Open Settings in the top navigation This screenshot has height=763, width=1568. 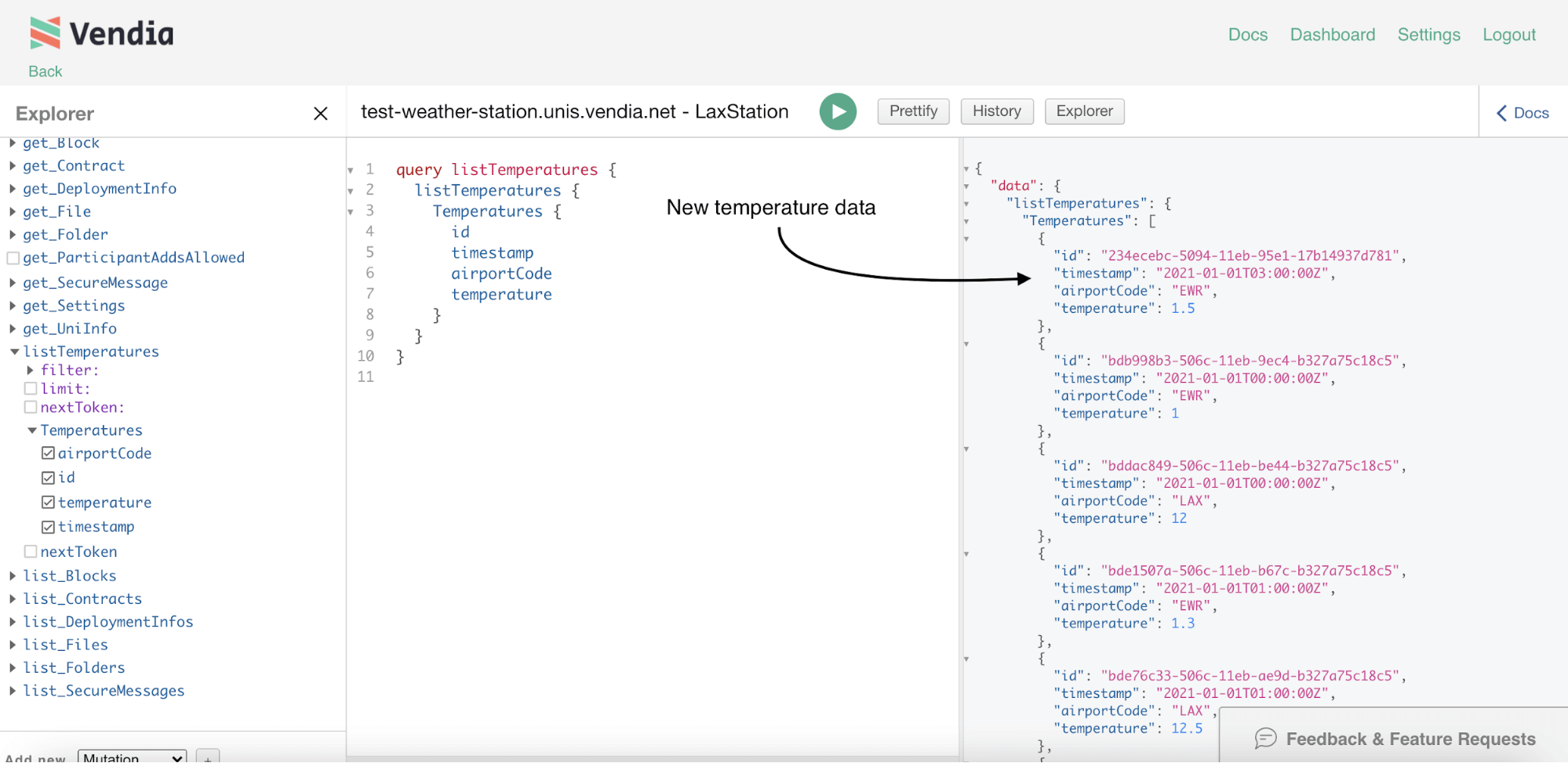click(x=1428, y=35)
